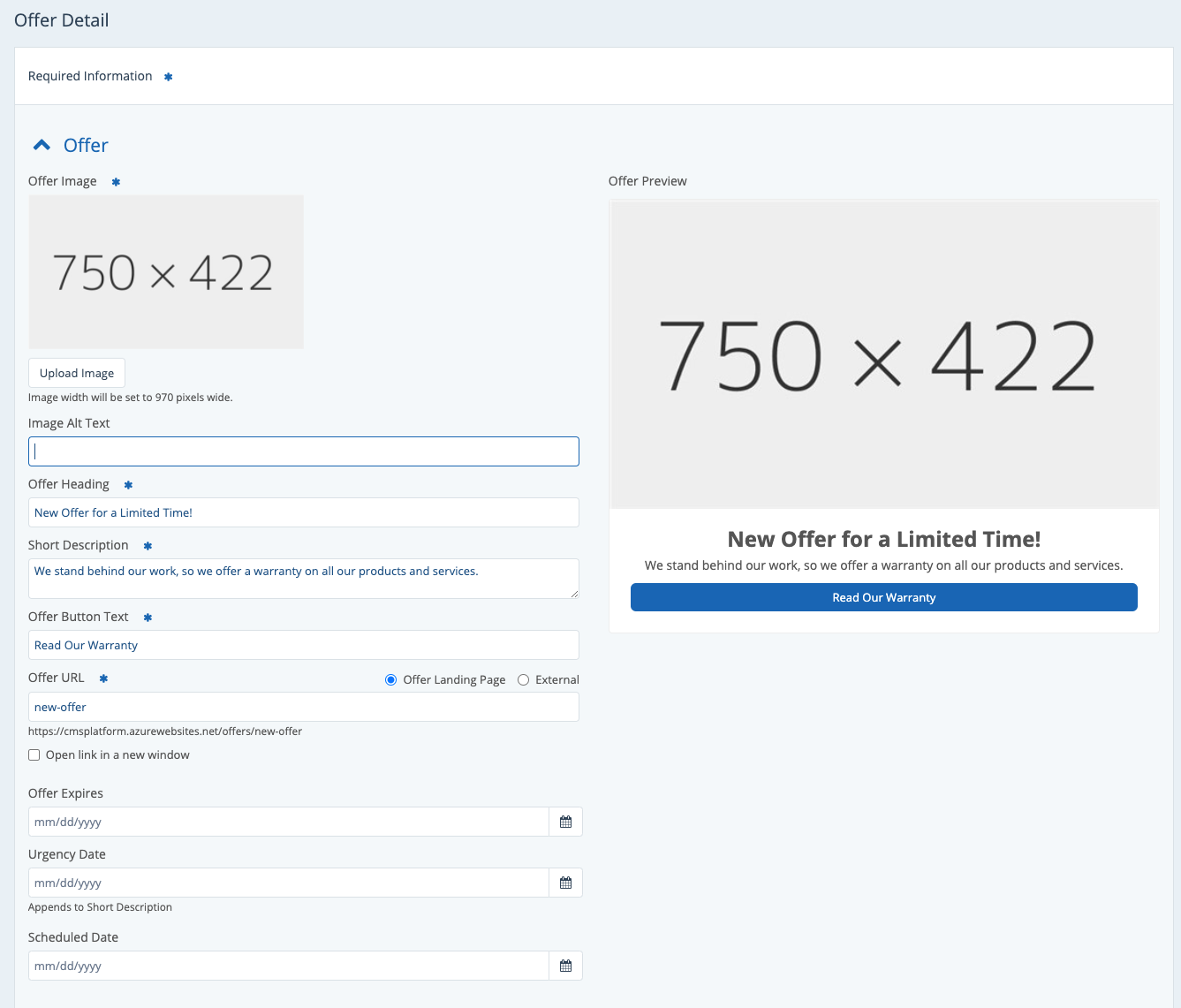Image resolution: width=1181 pixels, height=1008 pixels.
Task: Click into the Offer Heading input
Action: point(303,512)
